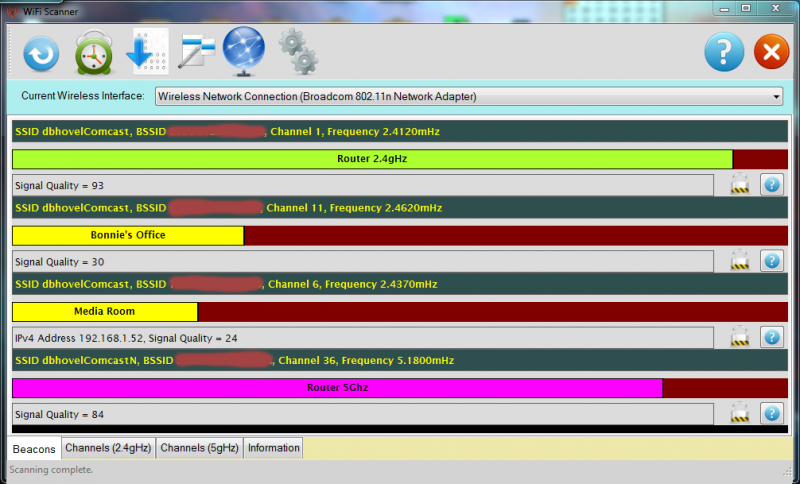Switch to the Channels (5gHz) tab

tap(199, 448)
